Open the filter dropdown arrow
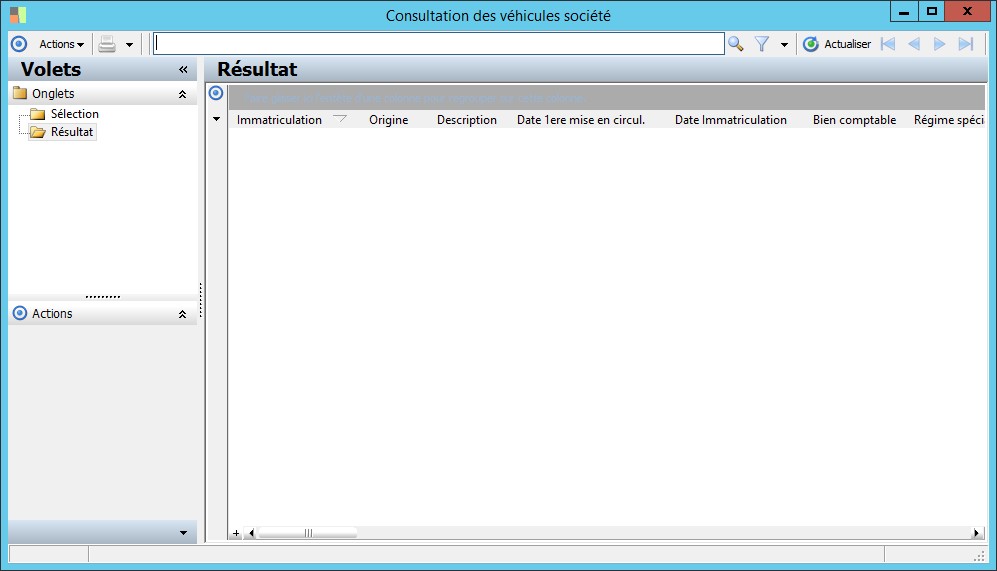Viewport: 997px width, 571px height. tap(784, 45)
